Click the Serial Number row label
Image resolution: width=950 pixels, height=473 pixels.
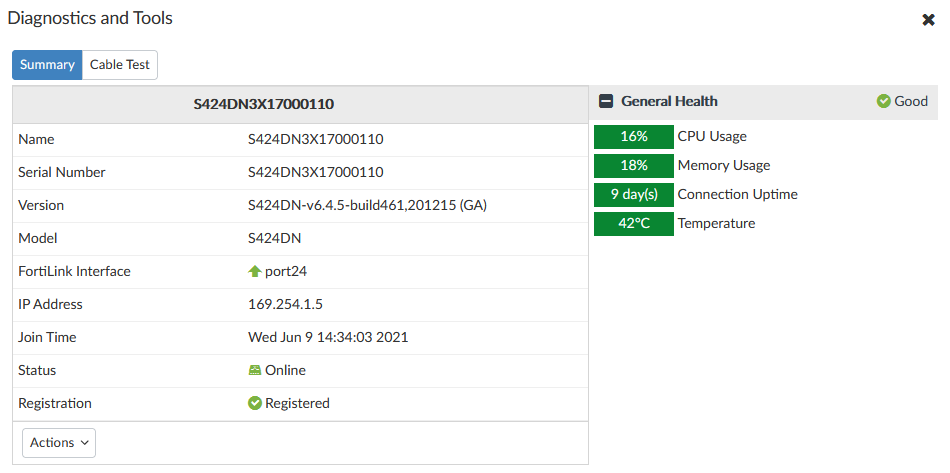(62, 172)
